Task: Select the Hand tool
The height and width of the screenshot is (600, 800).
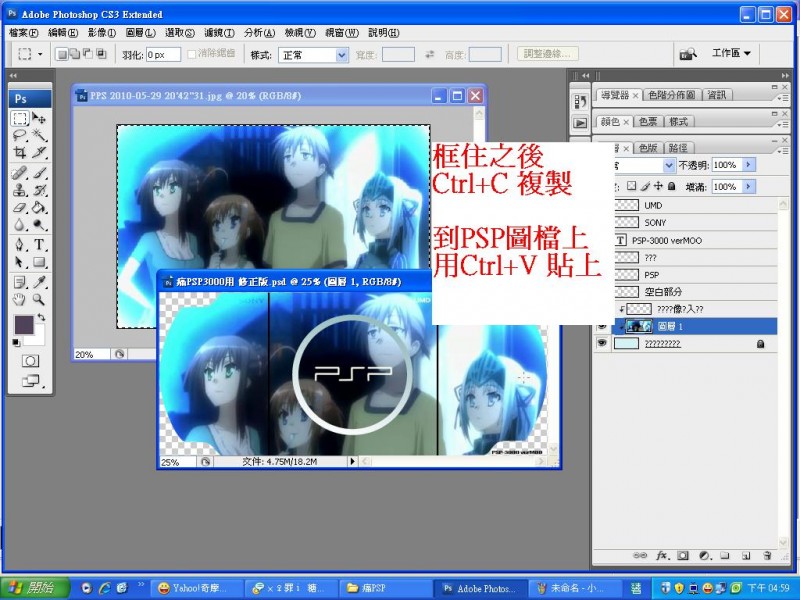Action: pyautogui.click(x=20, y=299)
